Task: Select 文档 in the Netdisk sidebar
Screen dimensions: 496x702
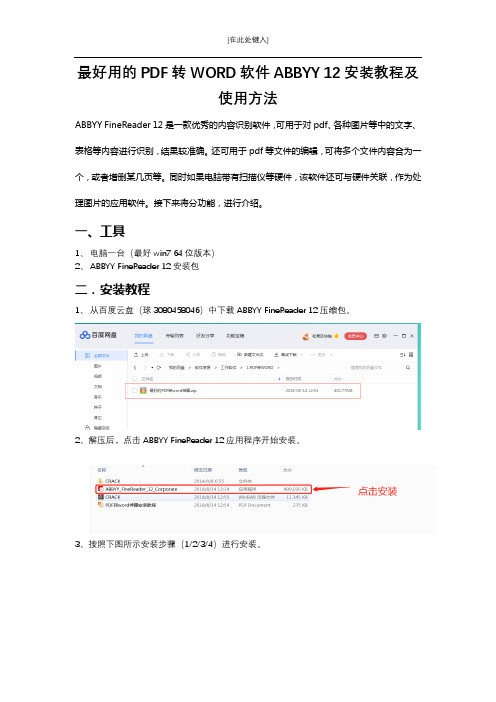Action: tap(98, 386)
